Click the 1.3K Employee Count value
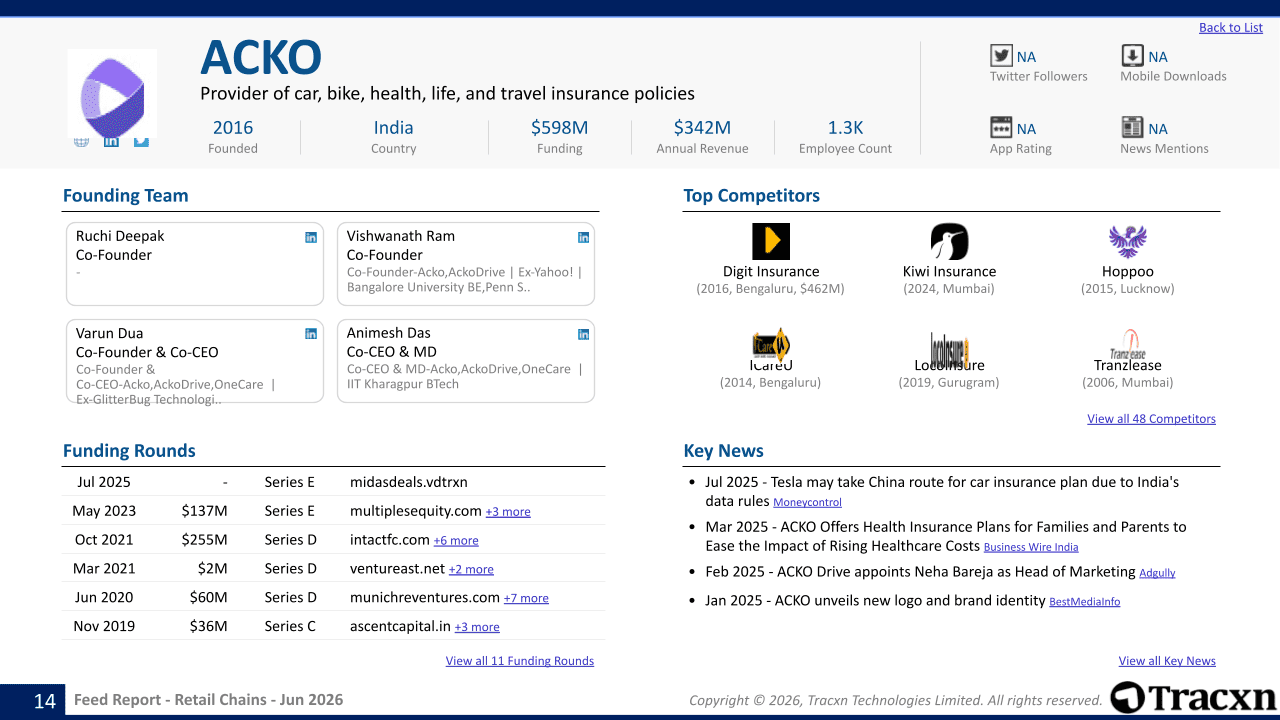 (845, 128)
